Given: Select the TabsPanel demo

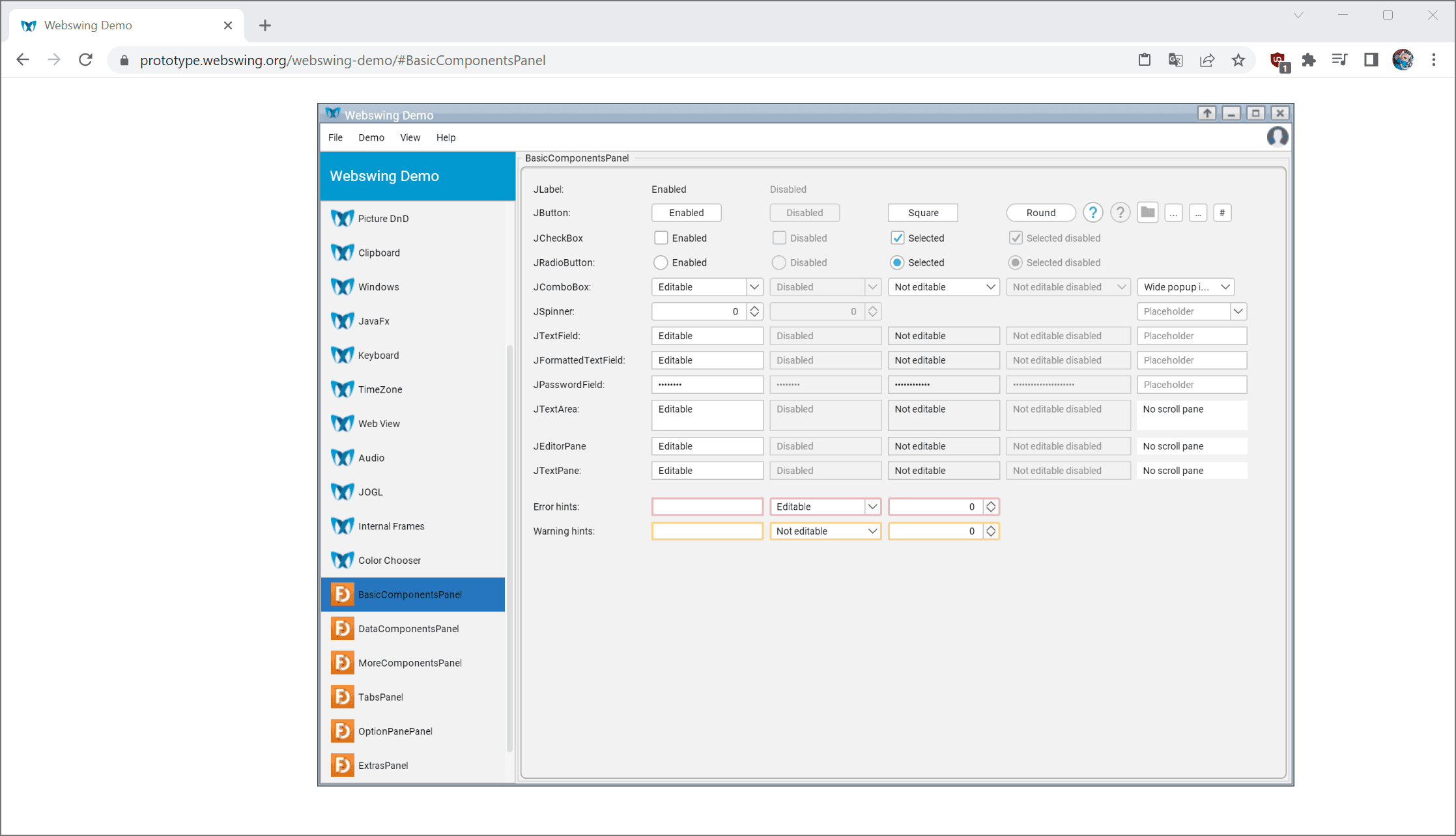Looking at the screenshot, I should click(x=380, y=697).
